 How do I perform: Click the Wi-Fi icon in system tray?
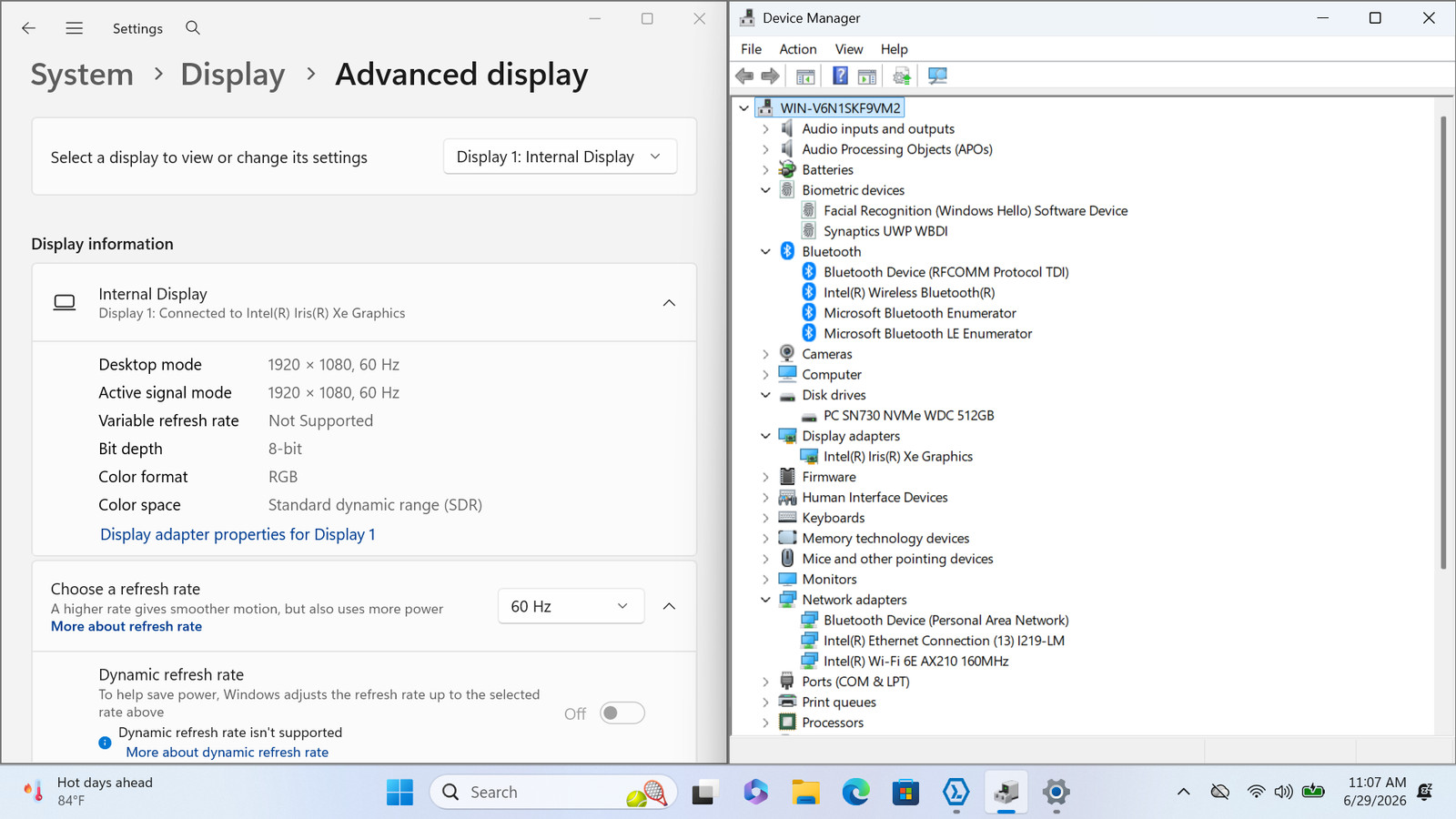[x=1256, y=792]
